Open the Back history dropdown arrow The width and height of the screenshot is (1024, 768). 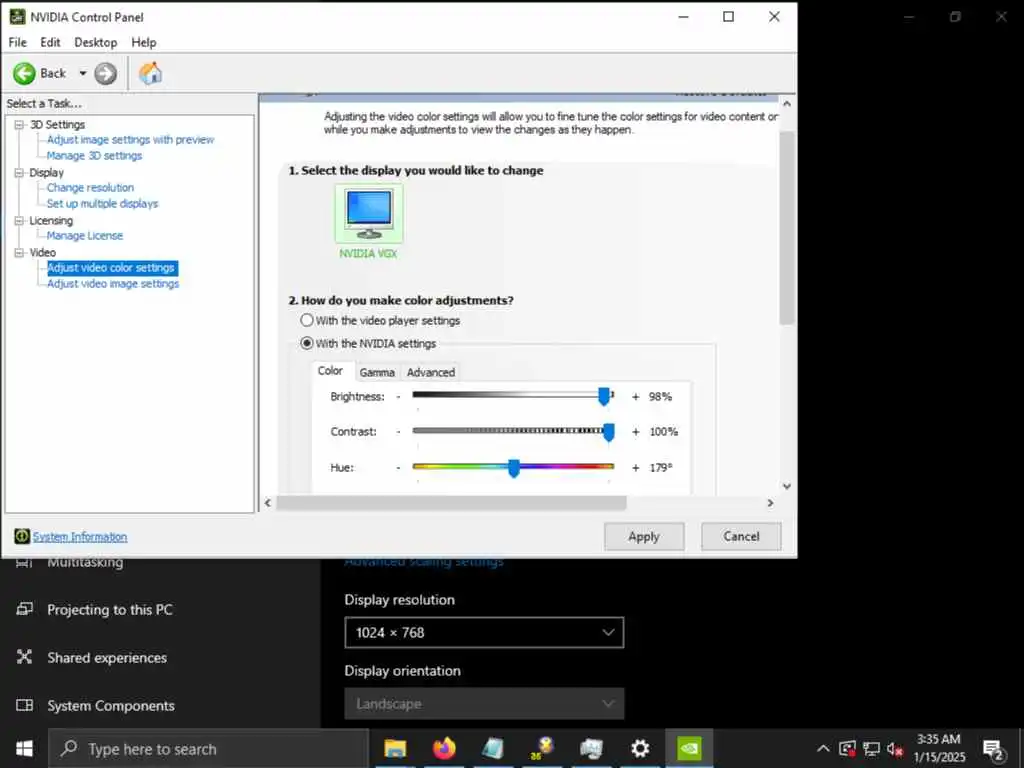(x=83, y=73)
